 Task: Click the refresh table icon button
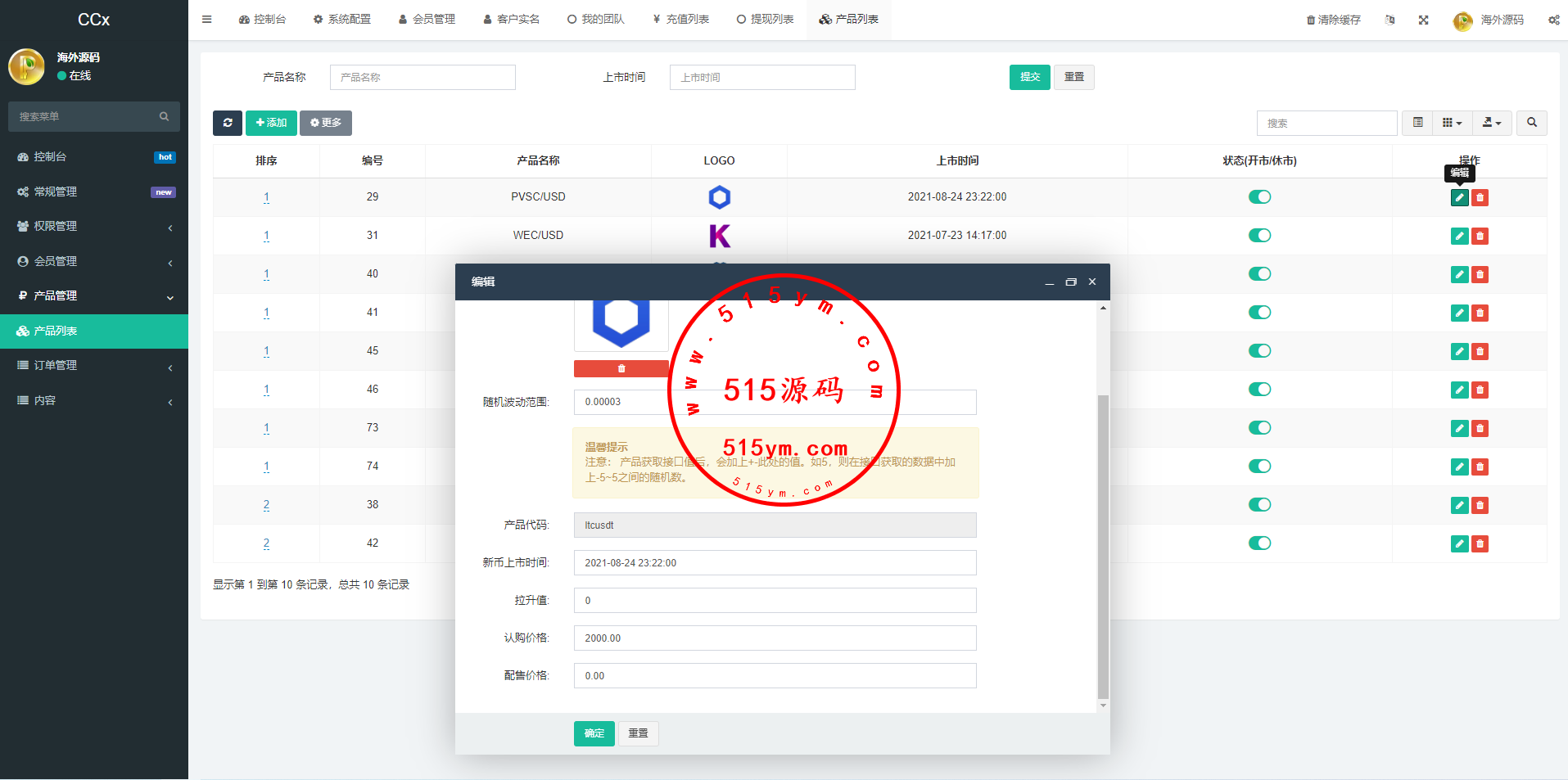point(228,123)
